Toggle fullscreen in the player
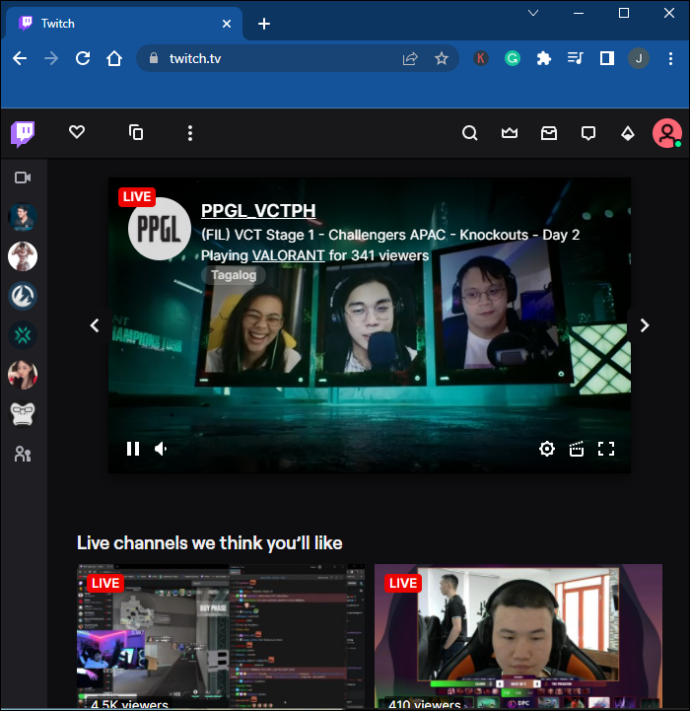The width and height of the screenshot is (690, 711). (x=606, y=449)
